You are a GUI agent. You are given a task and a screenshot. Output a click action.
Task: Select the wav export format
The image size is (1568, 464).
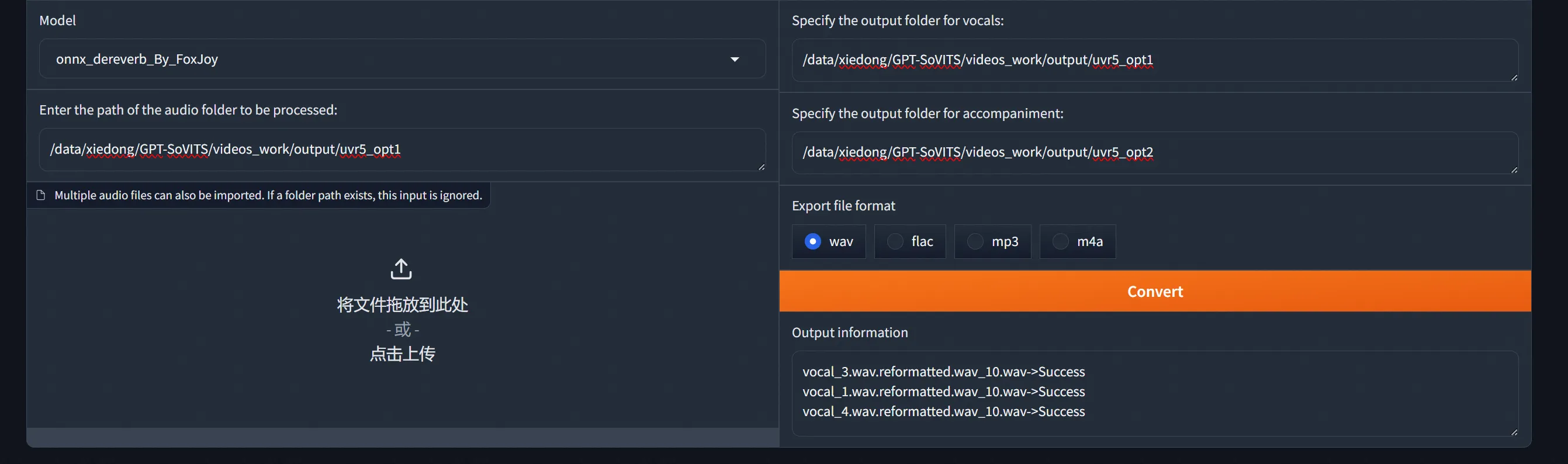click(x=812, y=242)
